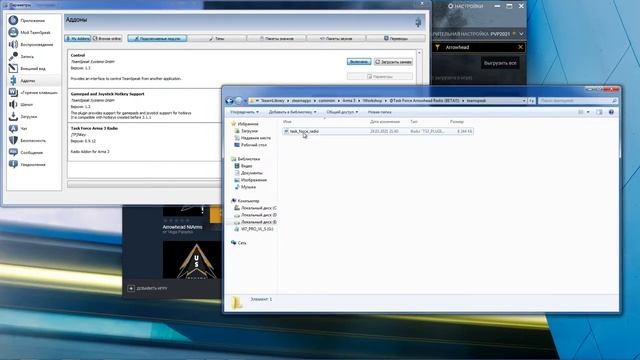The height and width of the screenshot is (360, 640).
Task: Click the Explorer back arrow button
Action: click(229, 100)
